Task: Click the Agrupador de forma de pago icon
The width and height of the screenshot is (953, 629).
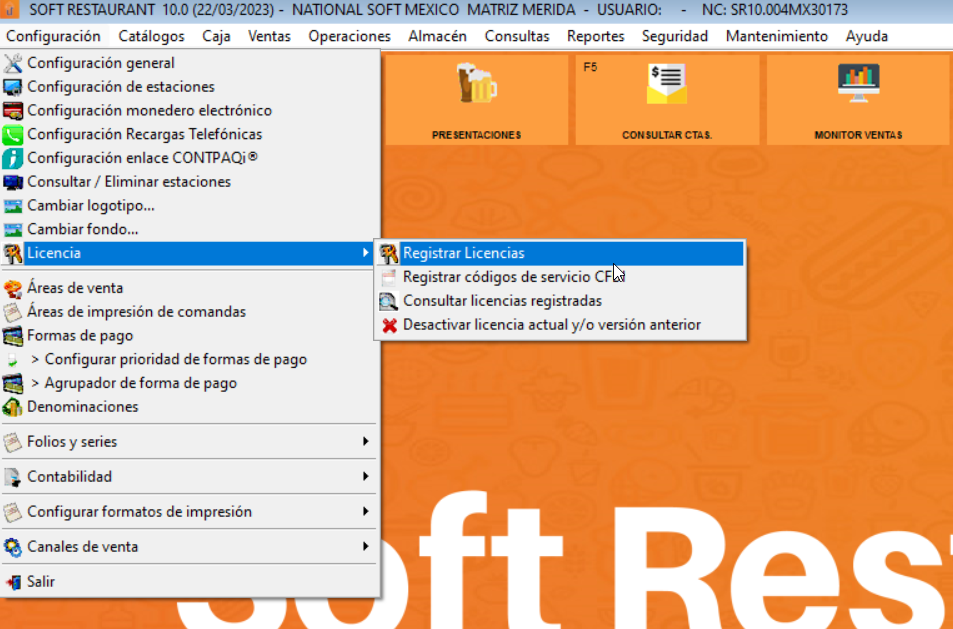Action: click(x=13, y=383)
